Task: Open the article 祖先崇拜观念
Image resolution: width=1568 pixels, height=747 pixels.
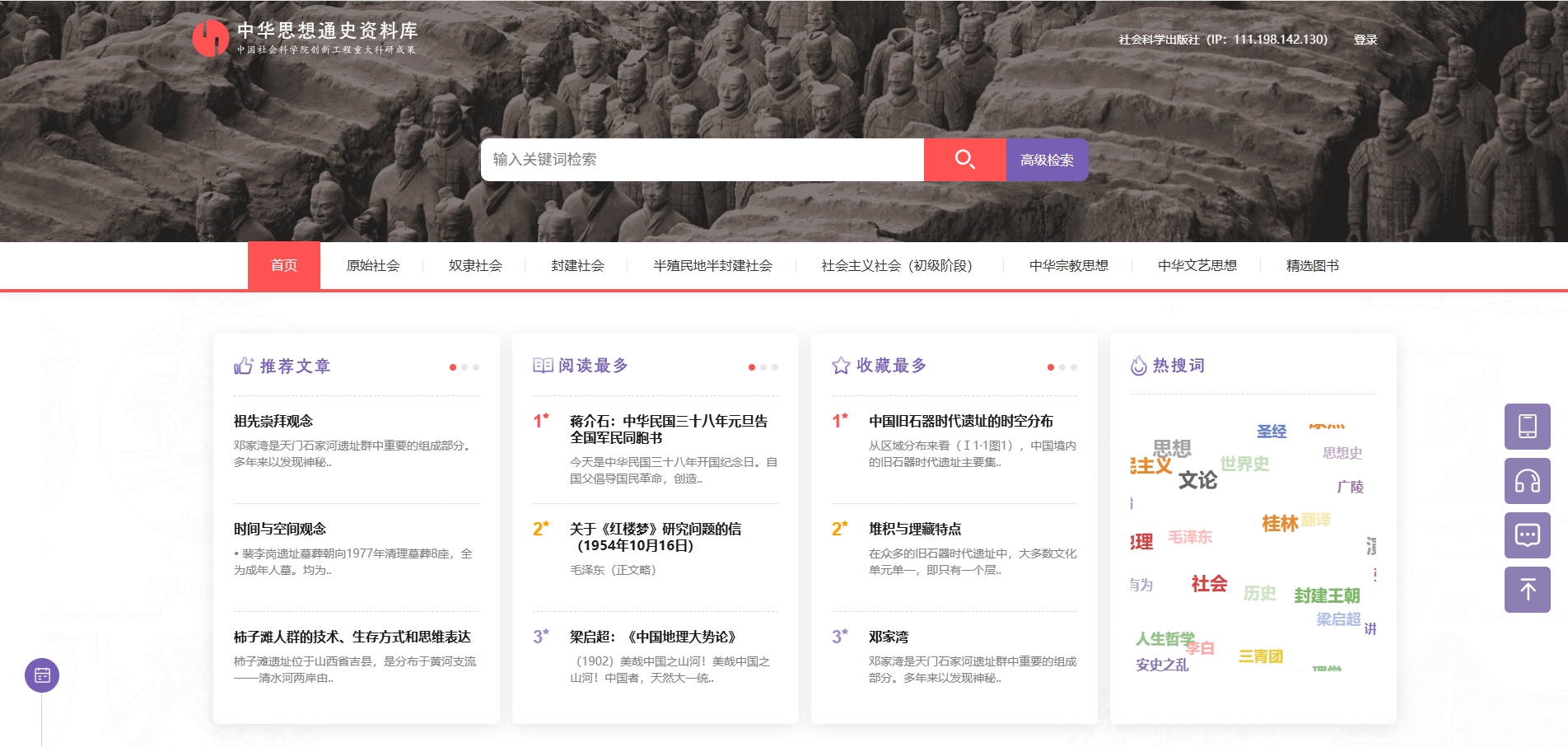Action: [x=273, y=421]
